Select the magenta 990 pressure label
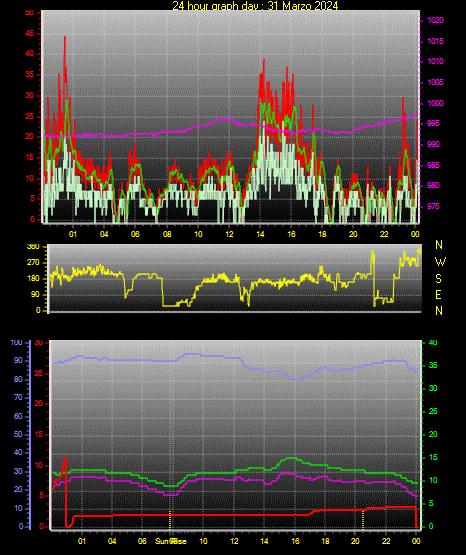 pos(433,144)
